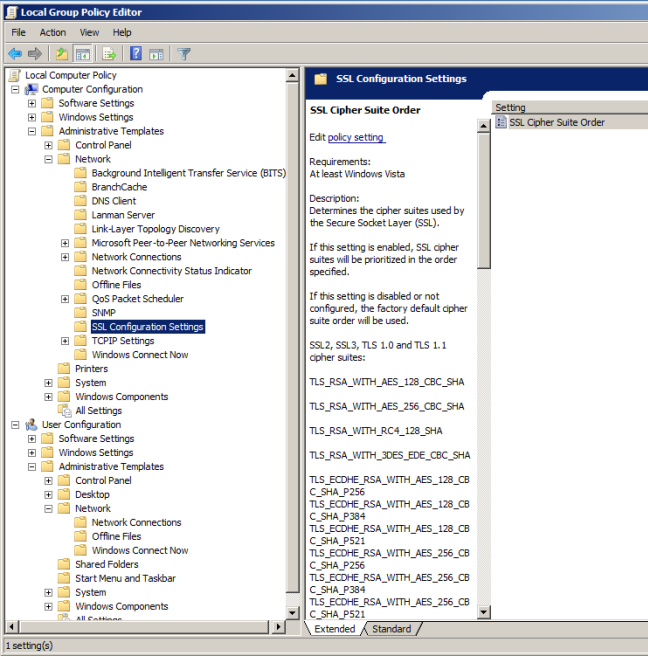Click the Link-Layer Topology Discovery folder icon

coord(80,229)
